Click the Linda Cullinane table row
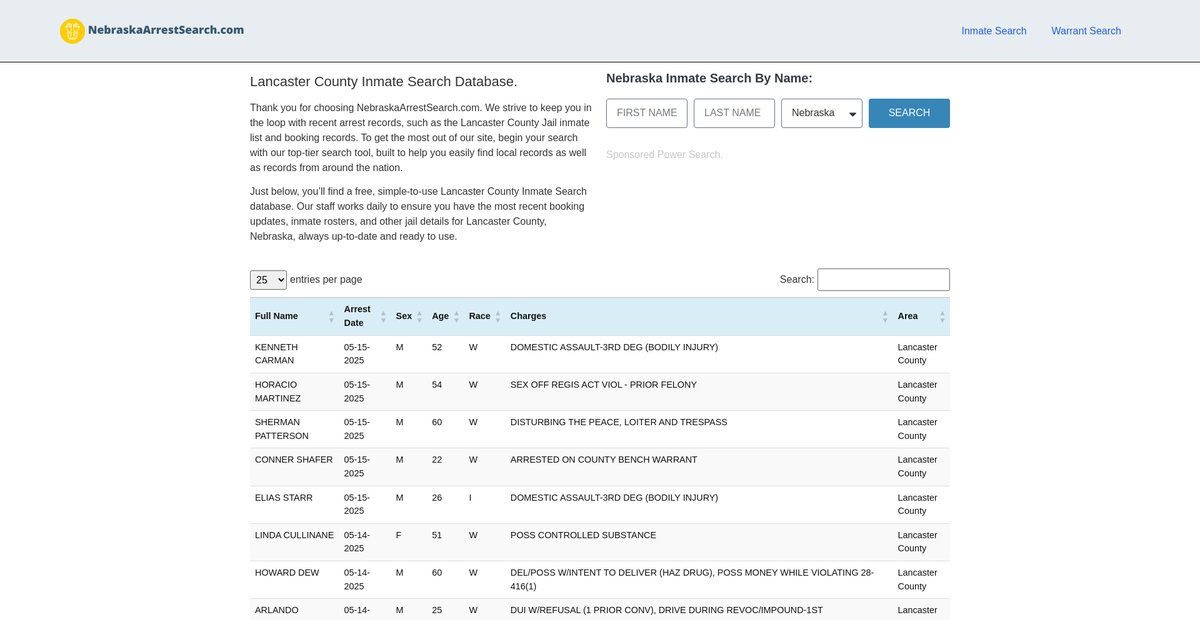The width and height of the screenshot is (1200, 620). 600,542
